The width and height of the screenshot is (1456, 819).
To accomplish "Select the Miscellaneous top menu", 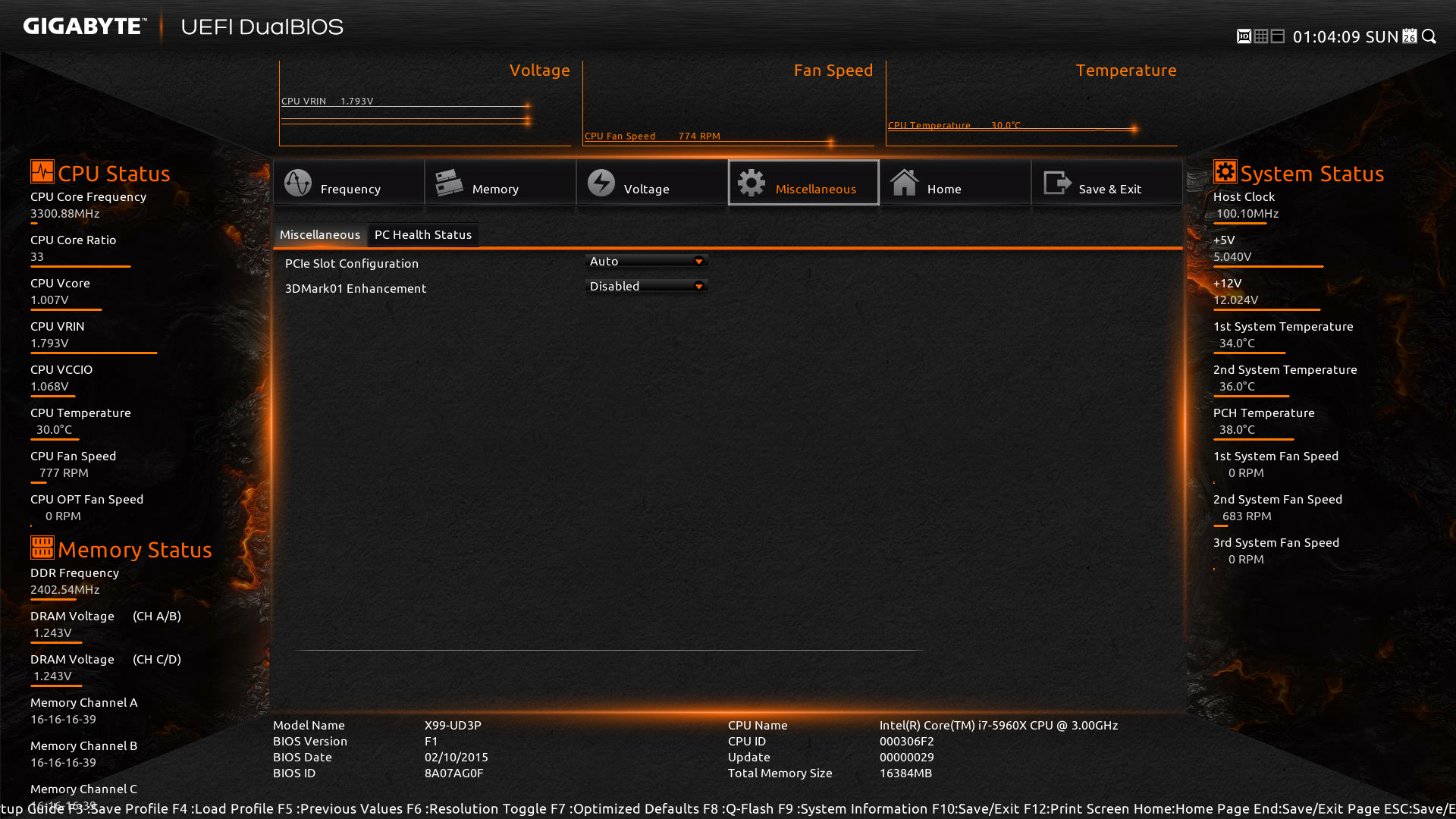I will (804, 183).
